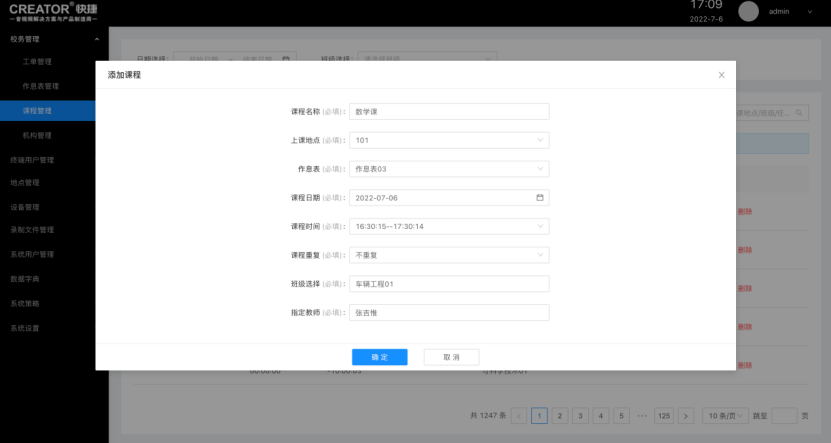Open 终端用户管理 in the sidebar
Screen dimensions: 831x443
click(32, 160)
